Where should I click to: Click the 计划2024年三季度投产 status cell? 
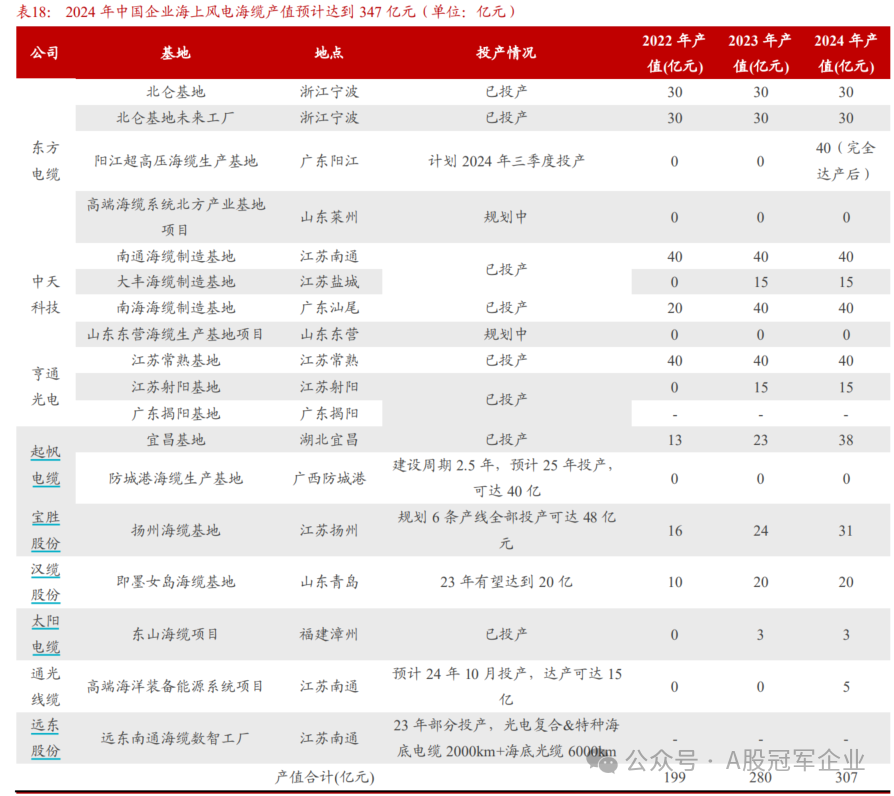(x=506, y=161)
